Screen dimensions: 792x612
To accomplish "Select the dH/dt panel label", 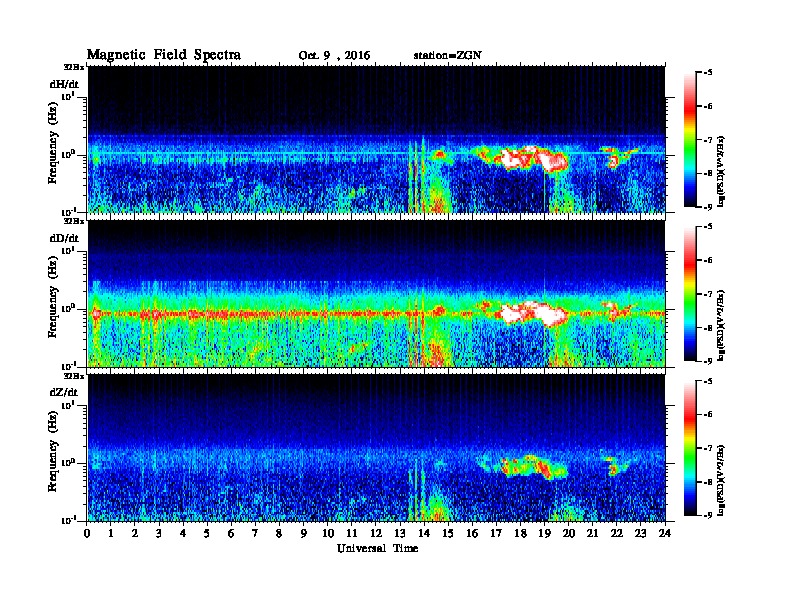I will pyautogui.click(x=64, y=84).
